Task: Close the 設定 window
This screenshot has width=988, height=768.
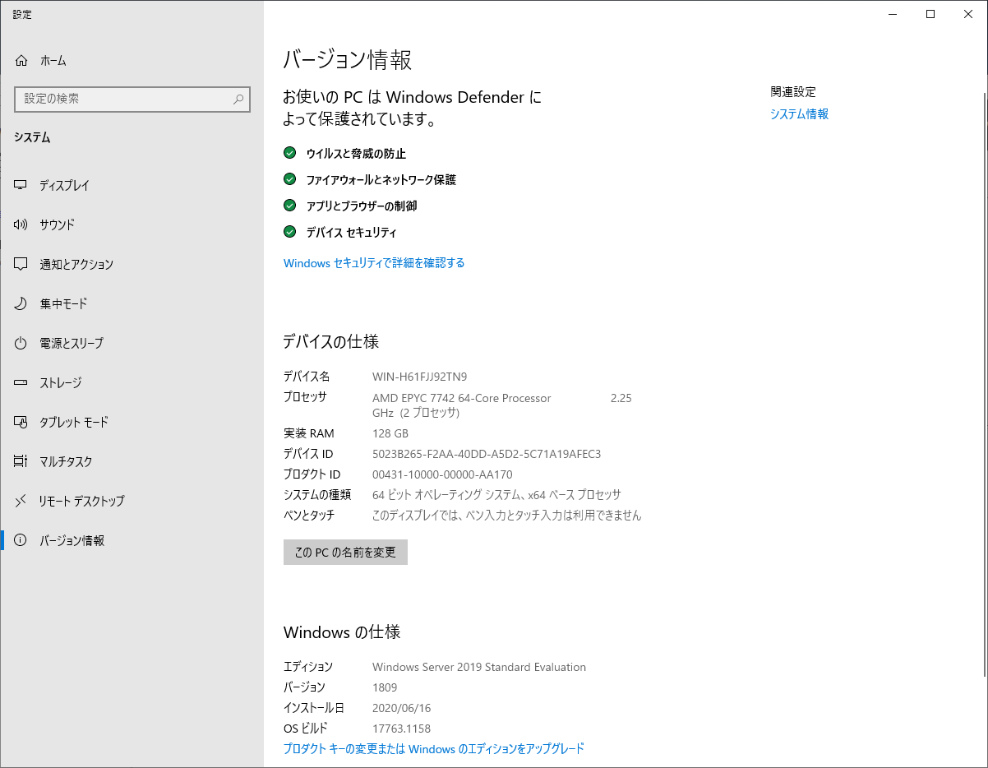Action: pyautogui.click(x=968, y=14)
